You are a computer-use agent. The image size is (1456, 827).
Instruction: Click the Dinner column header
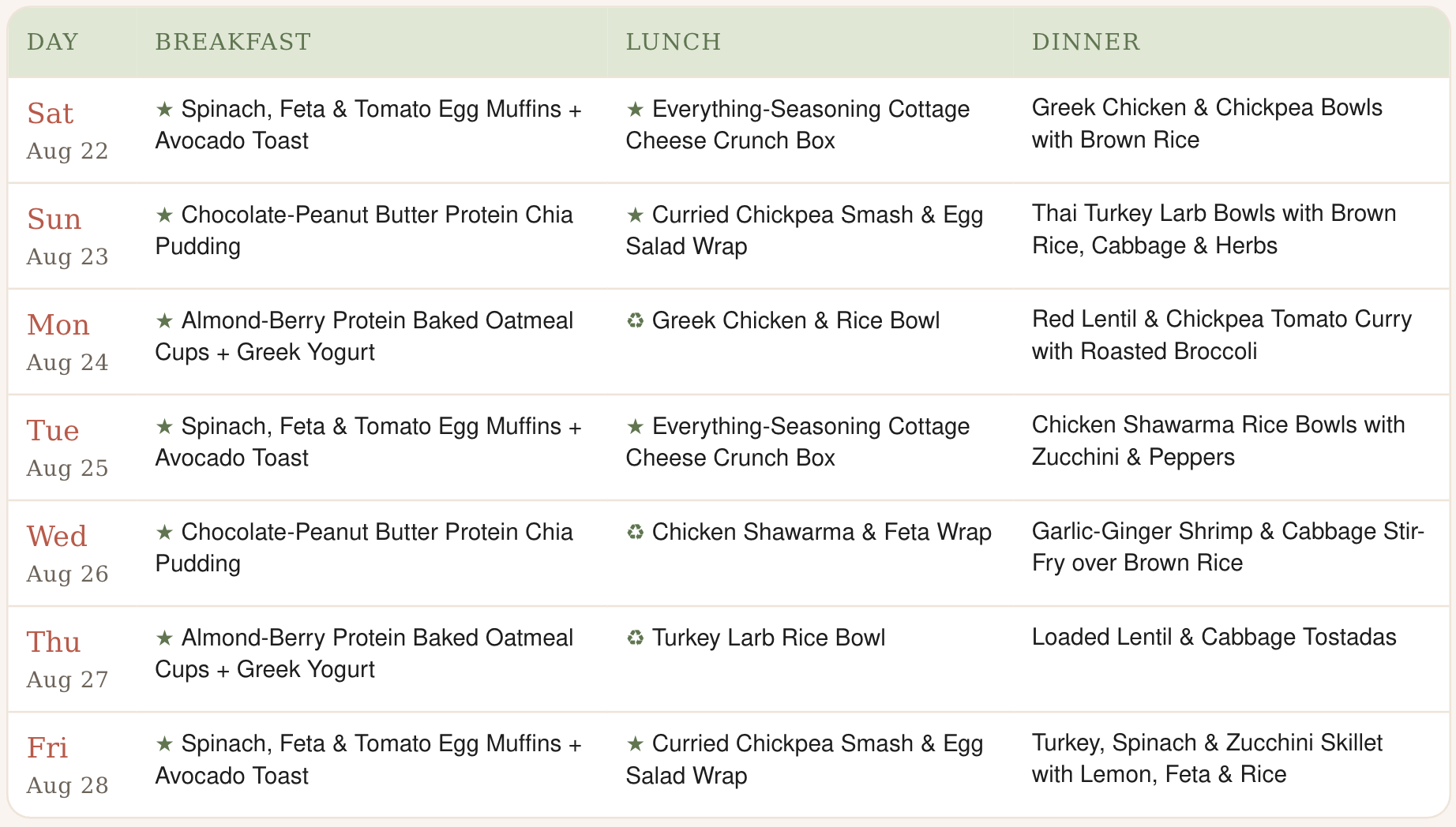1086,41
